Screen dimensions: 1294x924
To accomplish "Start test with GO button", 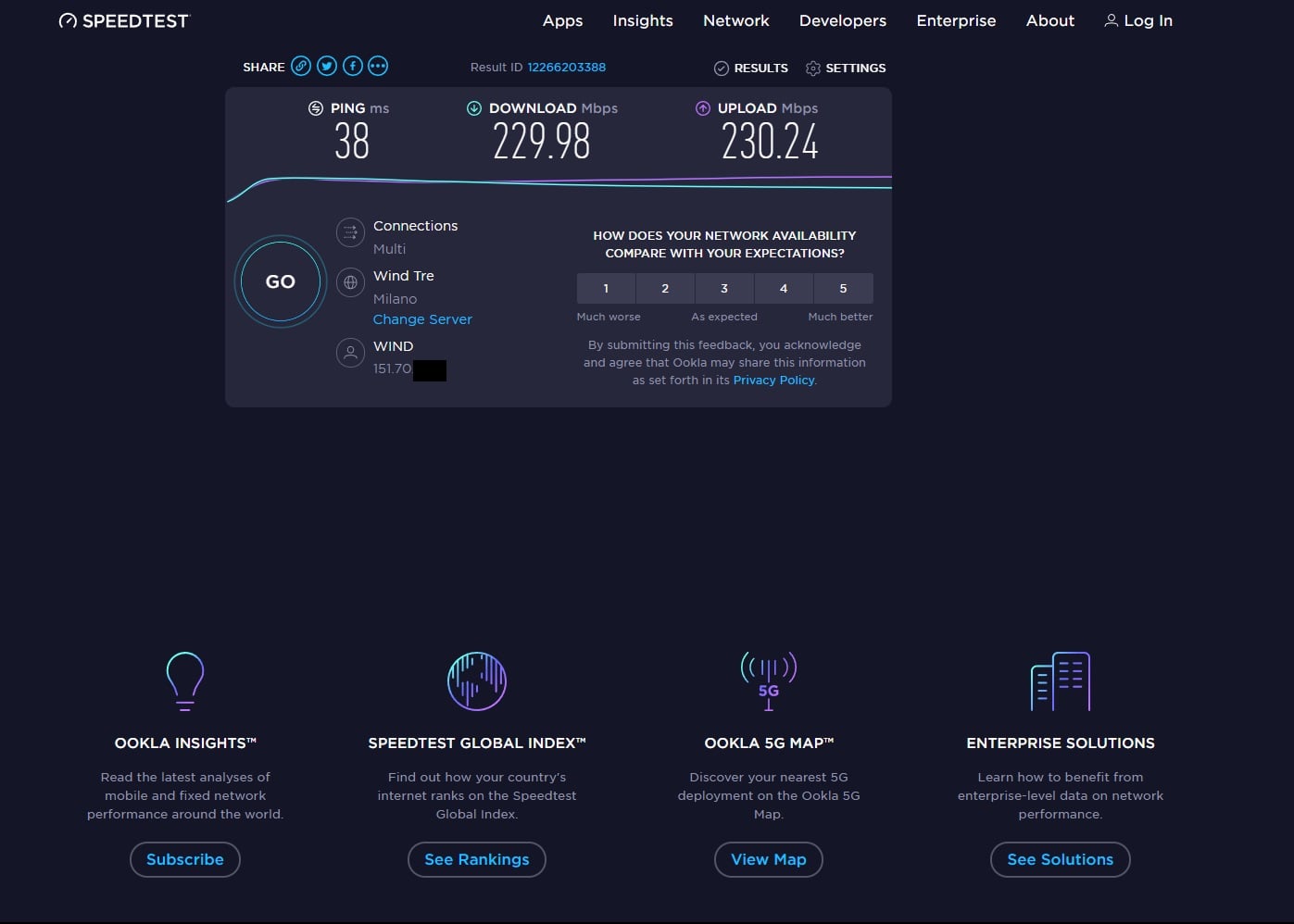I will 281,281.
